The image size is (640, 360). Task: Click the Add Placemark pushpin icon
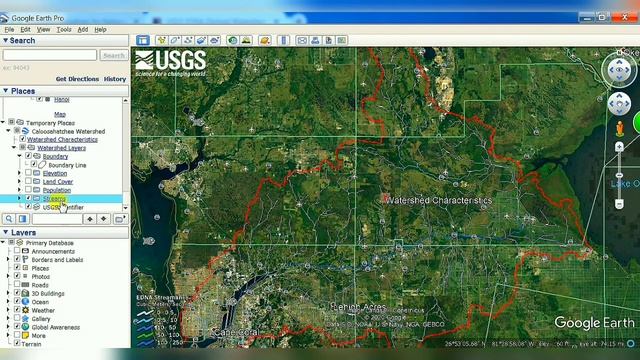[162, 40]
